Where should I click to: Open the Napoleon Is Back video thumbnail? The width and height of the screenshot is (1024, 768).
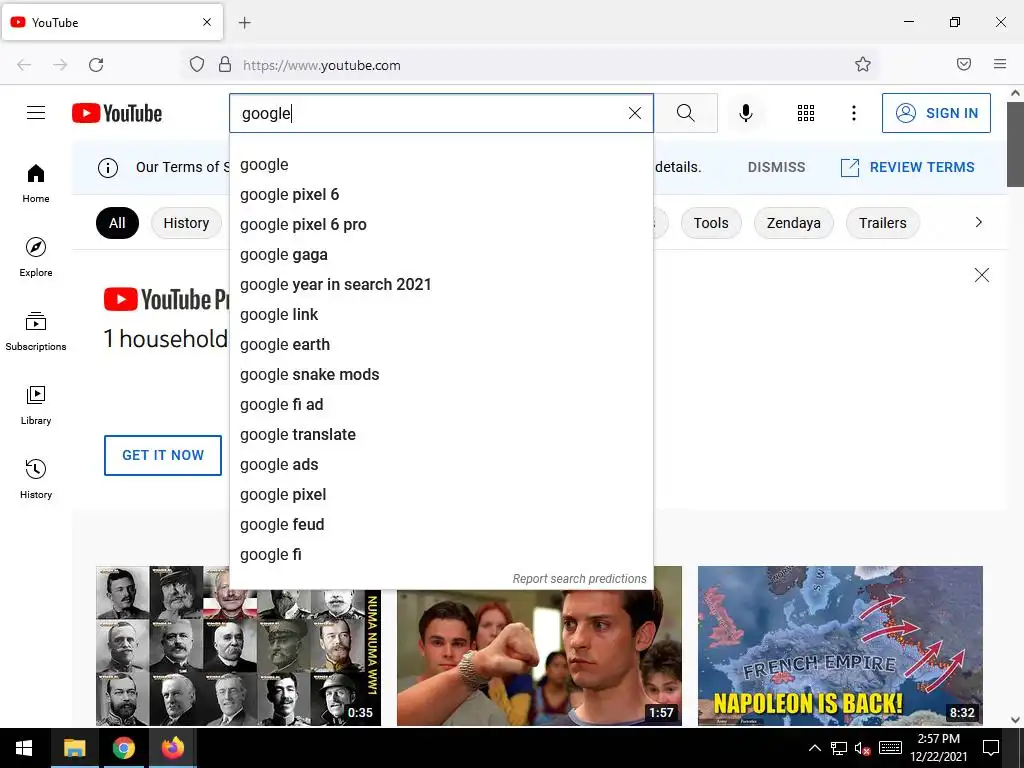coord(840,646)
